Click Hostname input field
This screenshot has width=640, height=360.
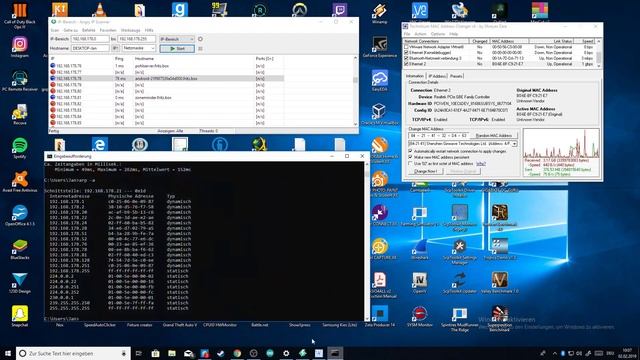tap(90, 48)
